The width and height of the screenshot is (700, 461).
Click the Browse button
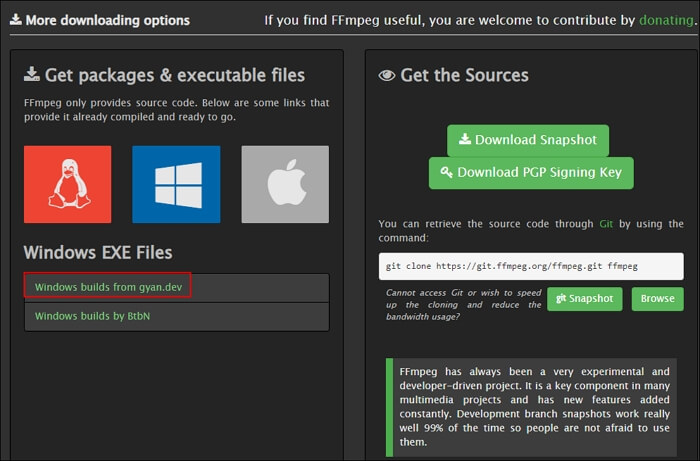coord(658,299)
